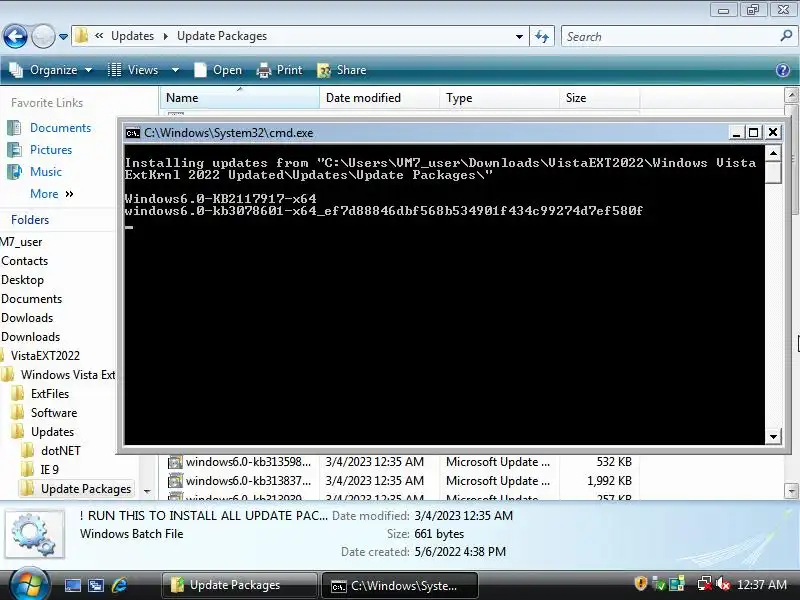Click the muted volume tray icon
This screenshot has width=800, height=600.
(x=722, y=583)
